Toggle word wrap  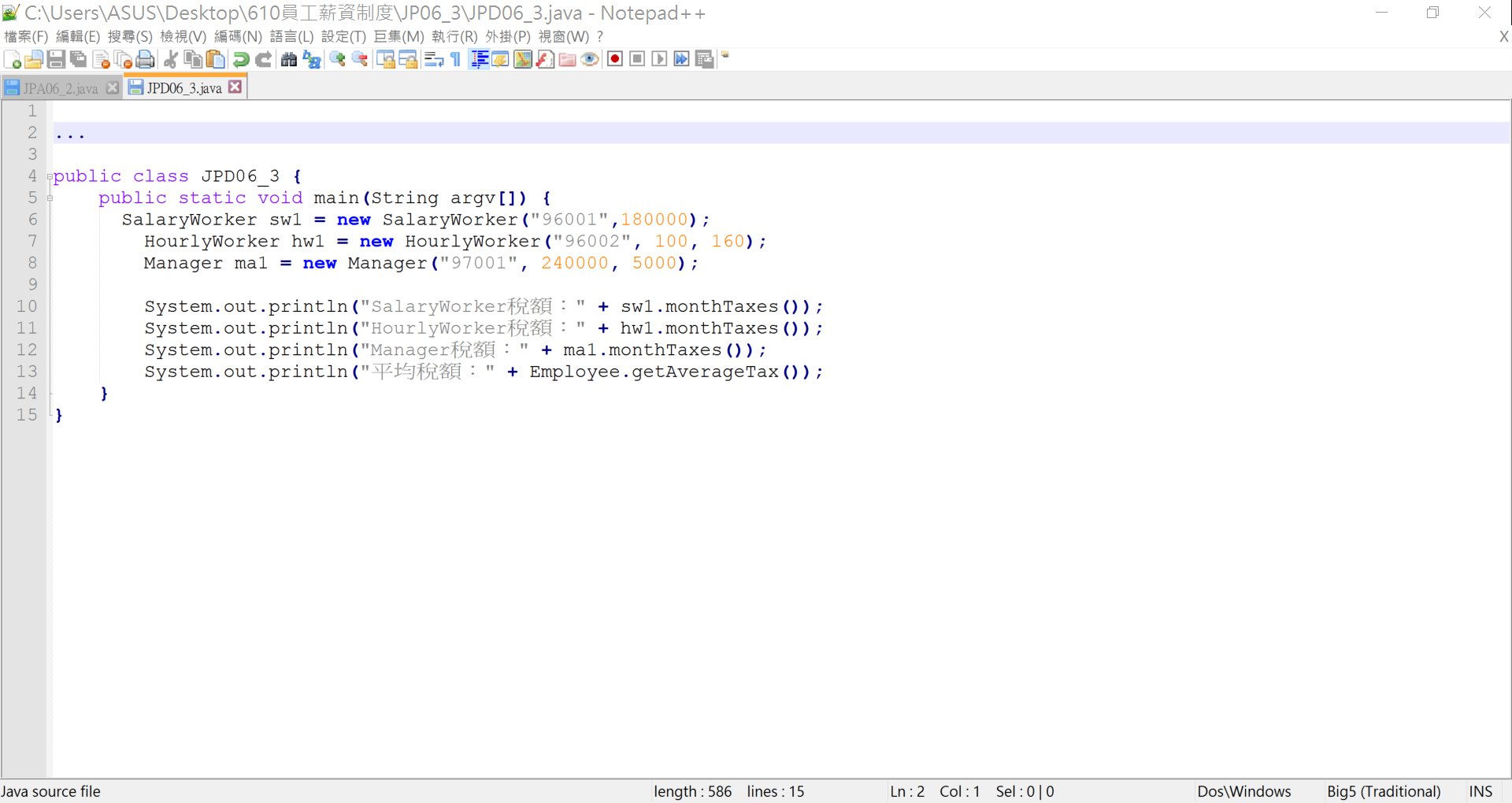click(x=434, y=60)
